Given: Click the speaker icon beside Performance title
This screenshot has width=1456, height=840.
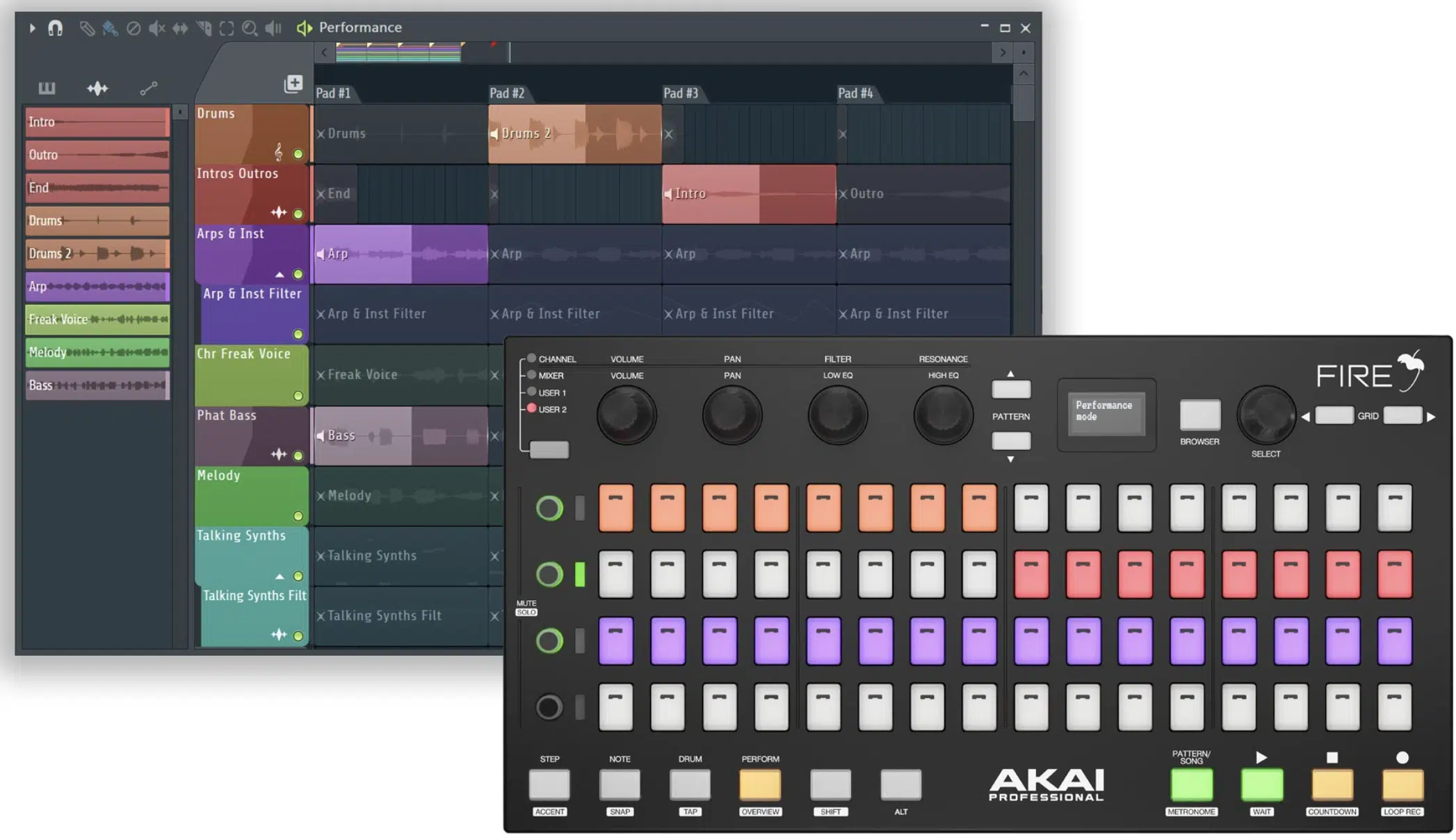Looking at the screenshot, I should click(305, 28).
